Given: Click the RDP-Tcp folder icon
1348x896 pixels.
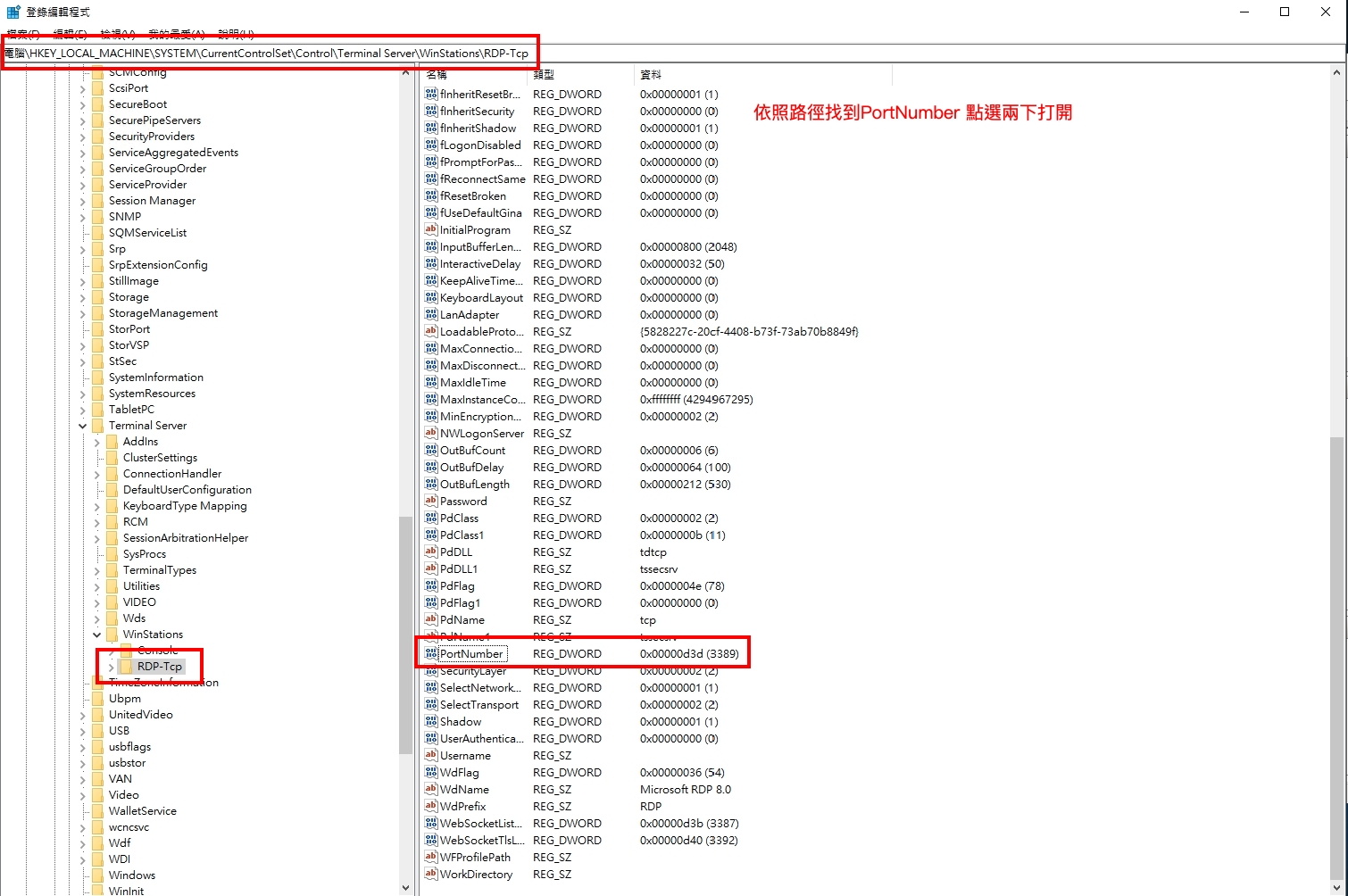Looking at the screenshot, I should [x=126, y=667].
